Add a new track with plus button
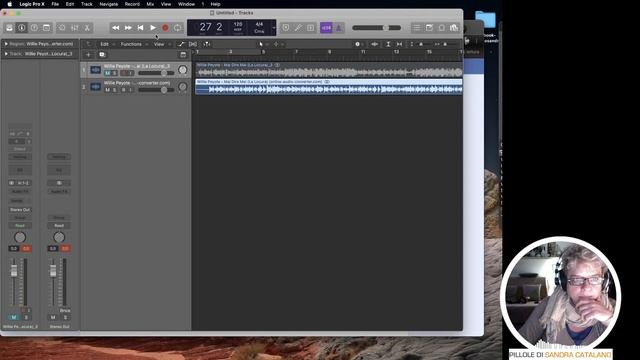The height and width of the screenshot is (360, 640). coord(88,54)
